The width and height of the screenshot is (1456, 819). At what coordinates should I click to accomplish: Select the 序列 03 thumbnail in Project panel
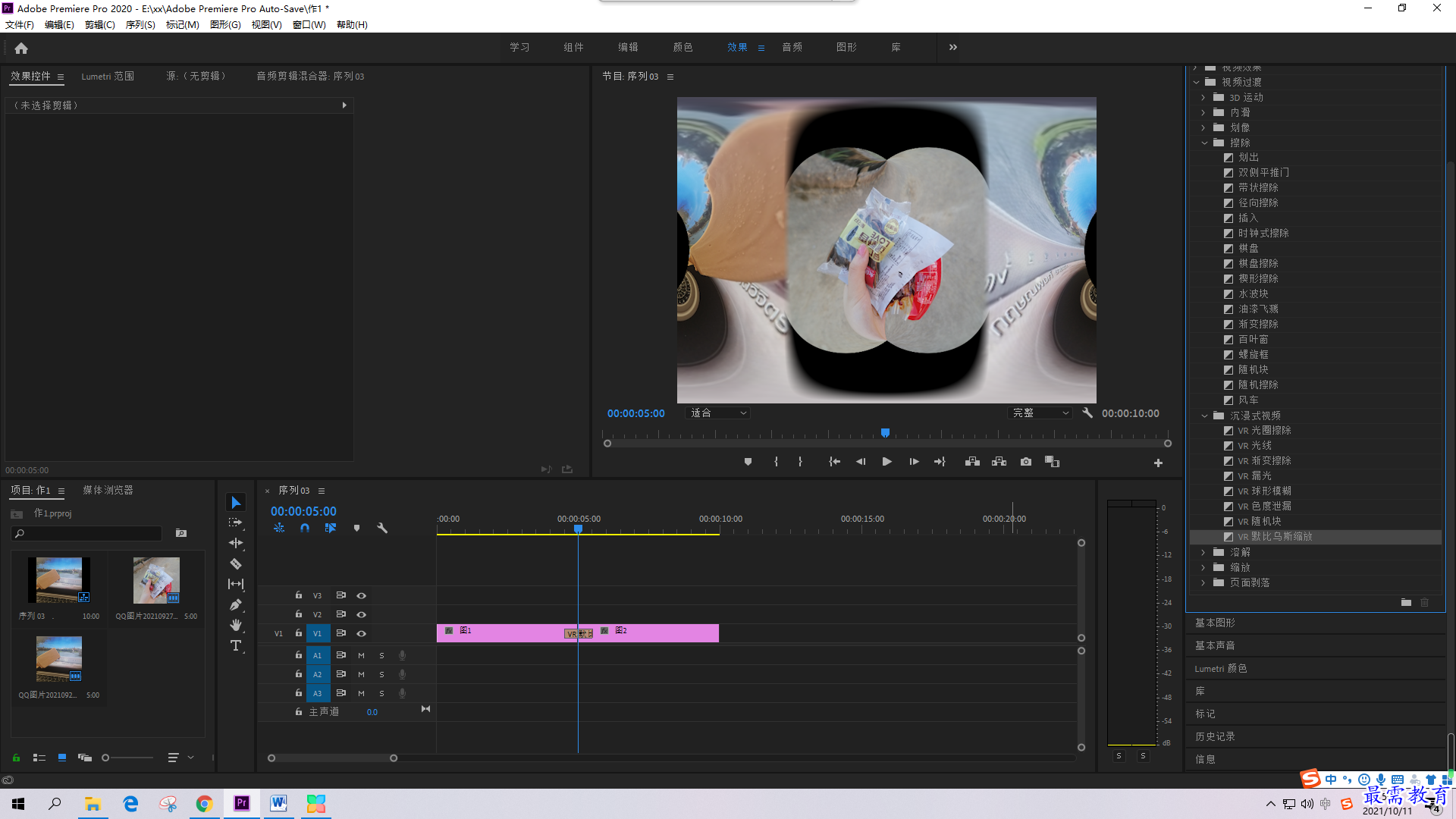pos(59,580)
